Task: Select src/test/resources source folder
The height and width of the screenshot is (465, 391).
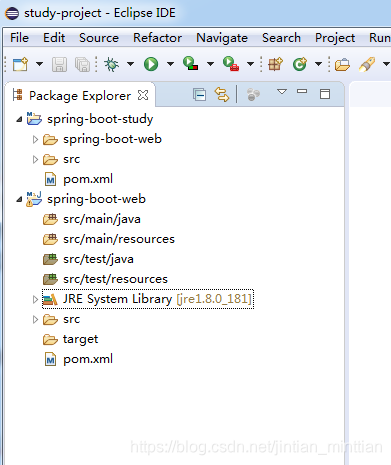Action: [115, 279]
